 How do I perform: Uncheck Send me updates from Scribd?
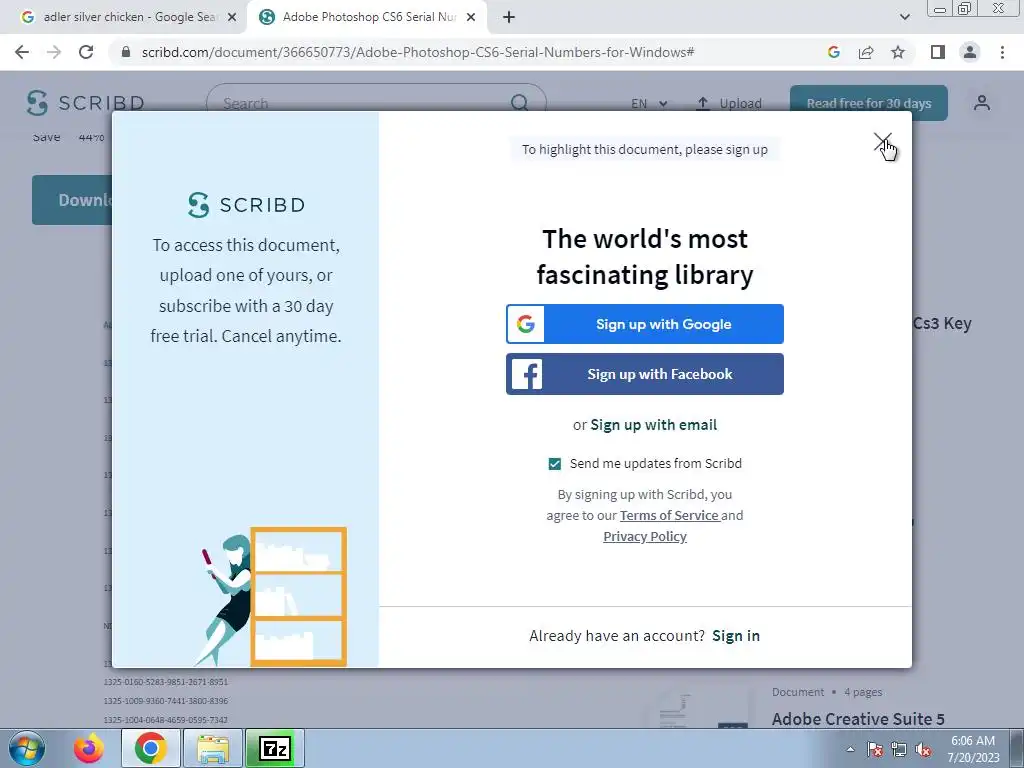554,464
